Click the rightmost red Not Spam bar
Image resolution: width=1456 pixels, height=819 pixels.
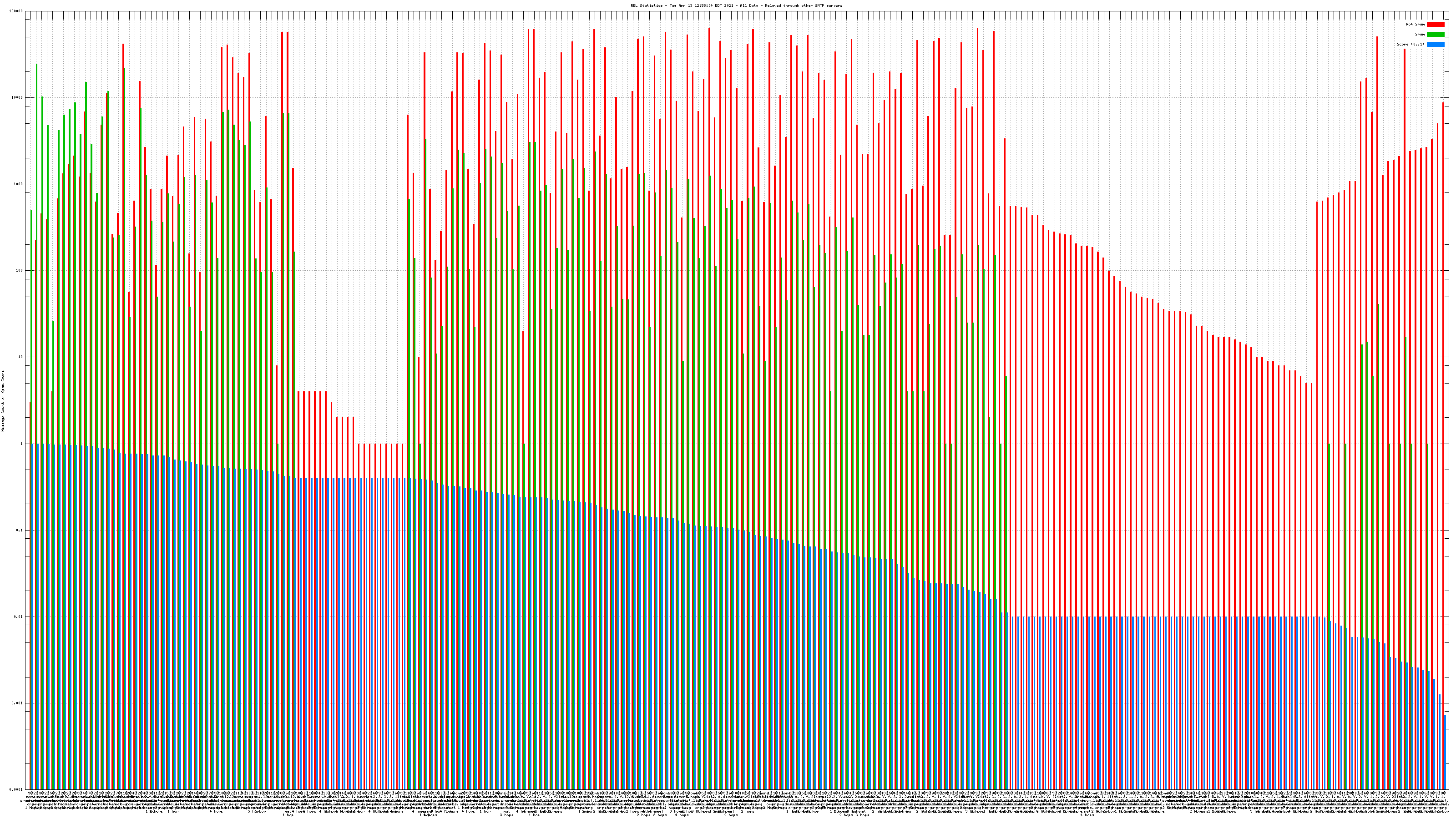(1444, 396)
